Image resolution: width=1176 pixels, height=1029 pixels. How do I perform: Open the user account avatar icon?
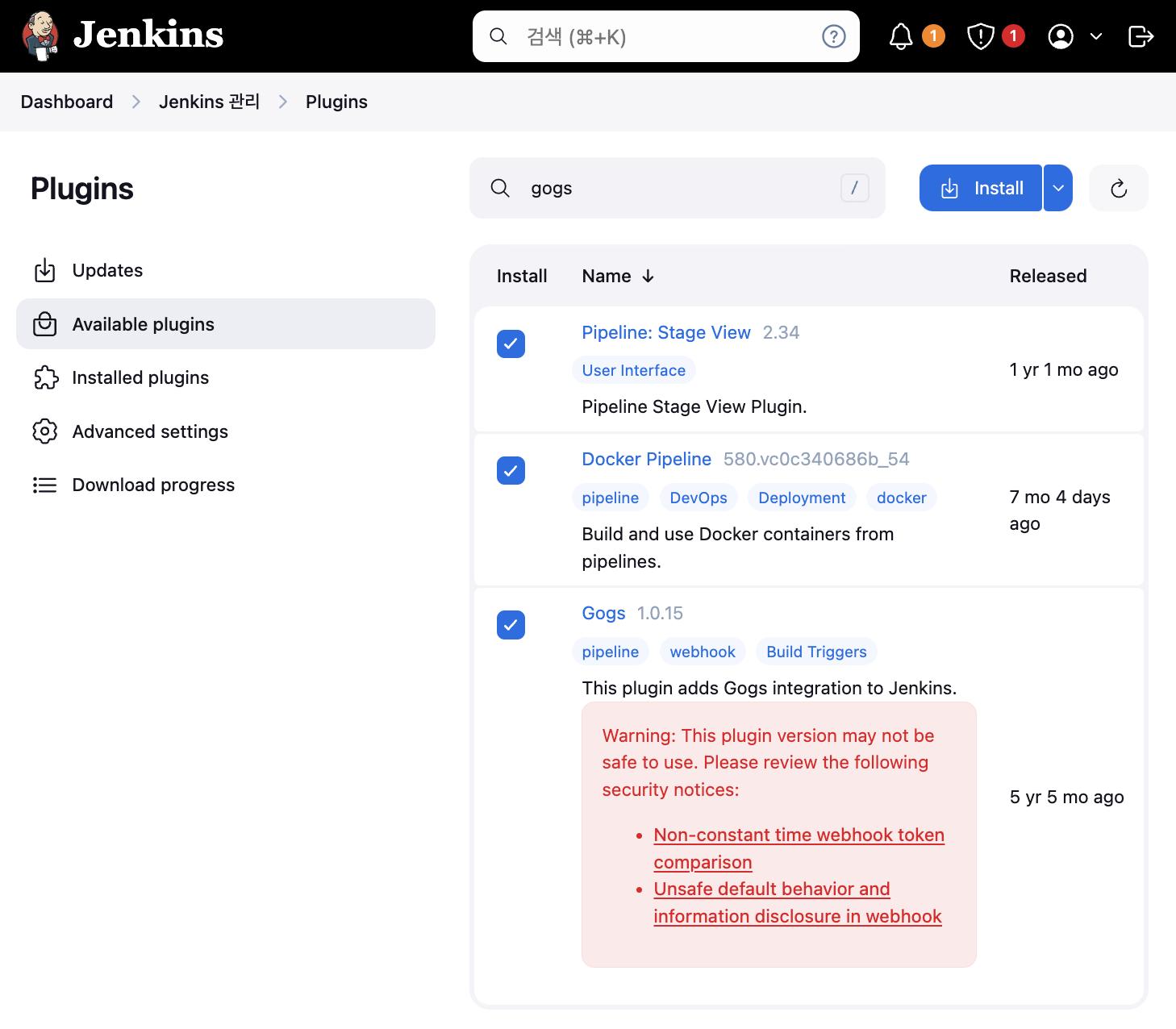[x=1061, y=36]
